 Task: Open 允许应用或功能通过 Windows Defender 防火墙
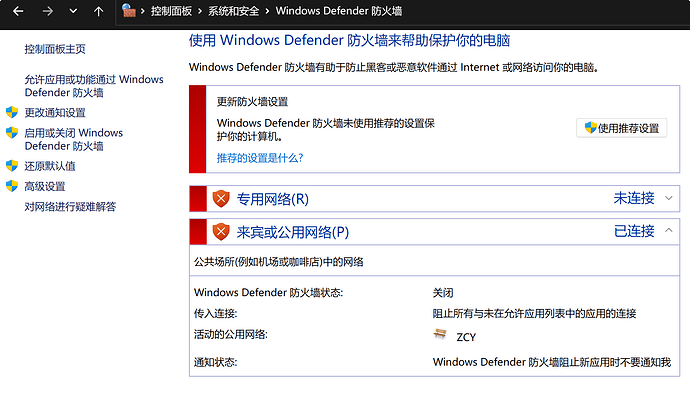(x=94, y=86)
